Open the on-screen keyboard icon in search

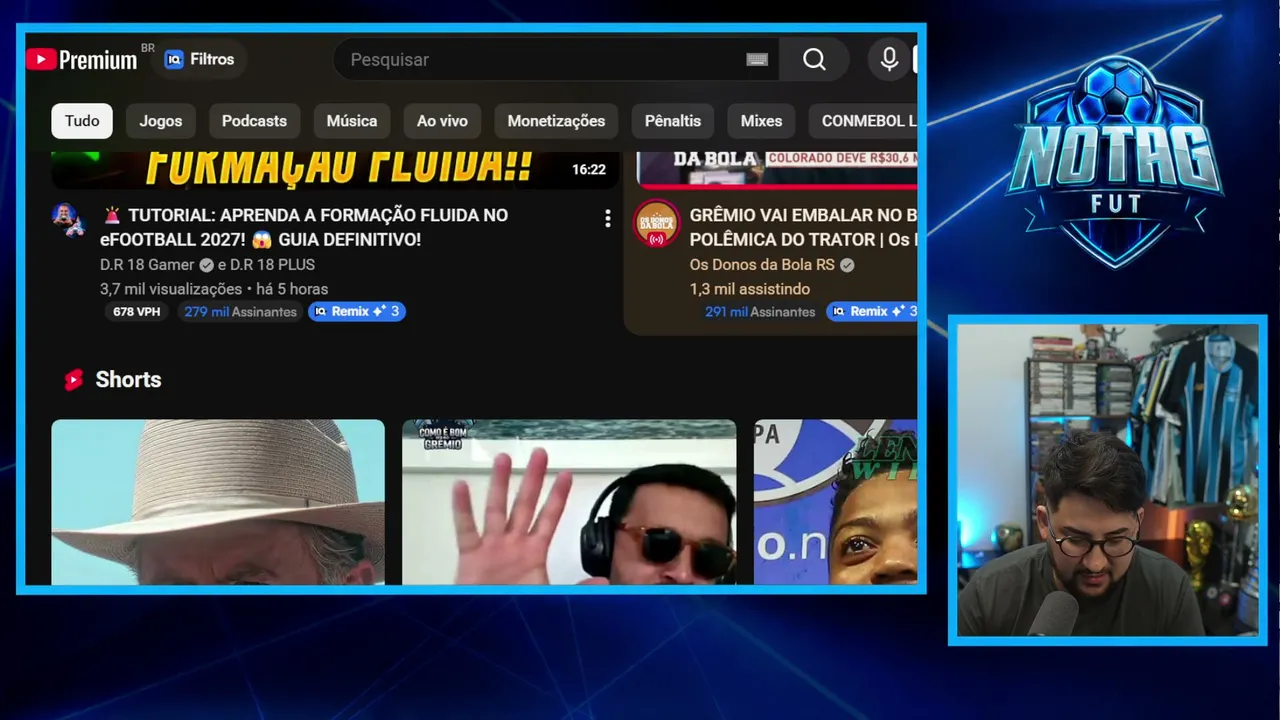click(x=757, y=60)
